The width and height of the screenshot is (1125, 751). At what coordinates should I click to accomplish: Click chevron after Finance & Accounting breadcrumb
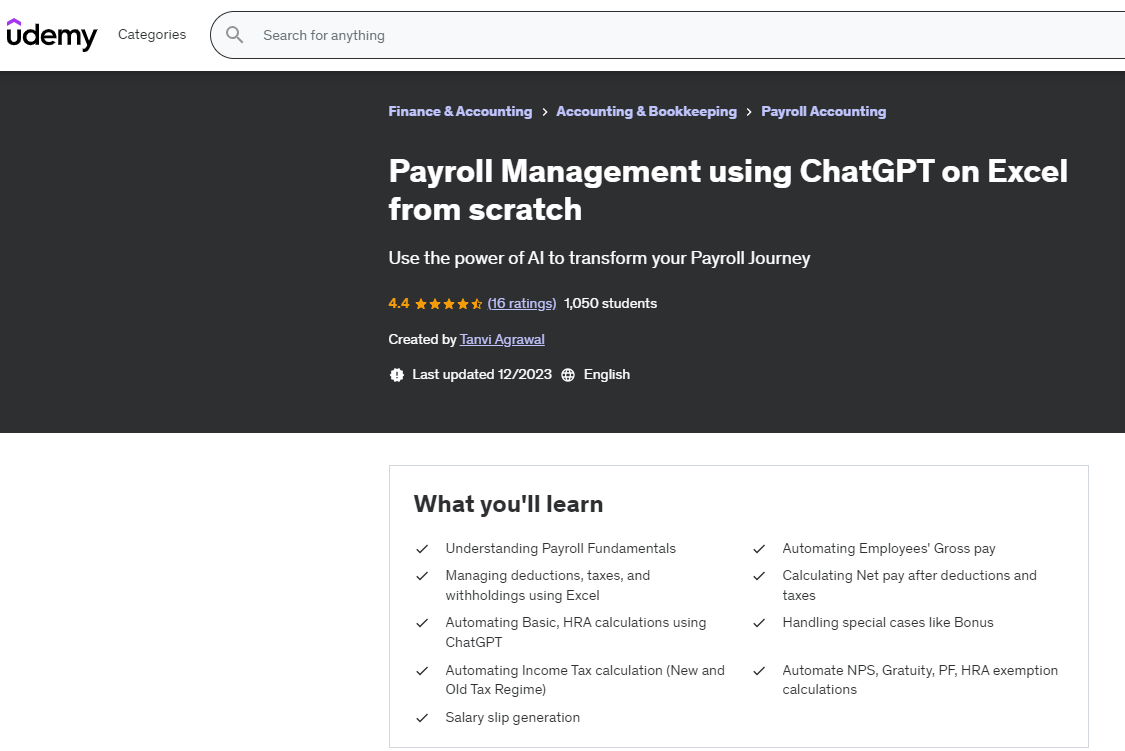tap(545, 112)
